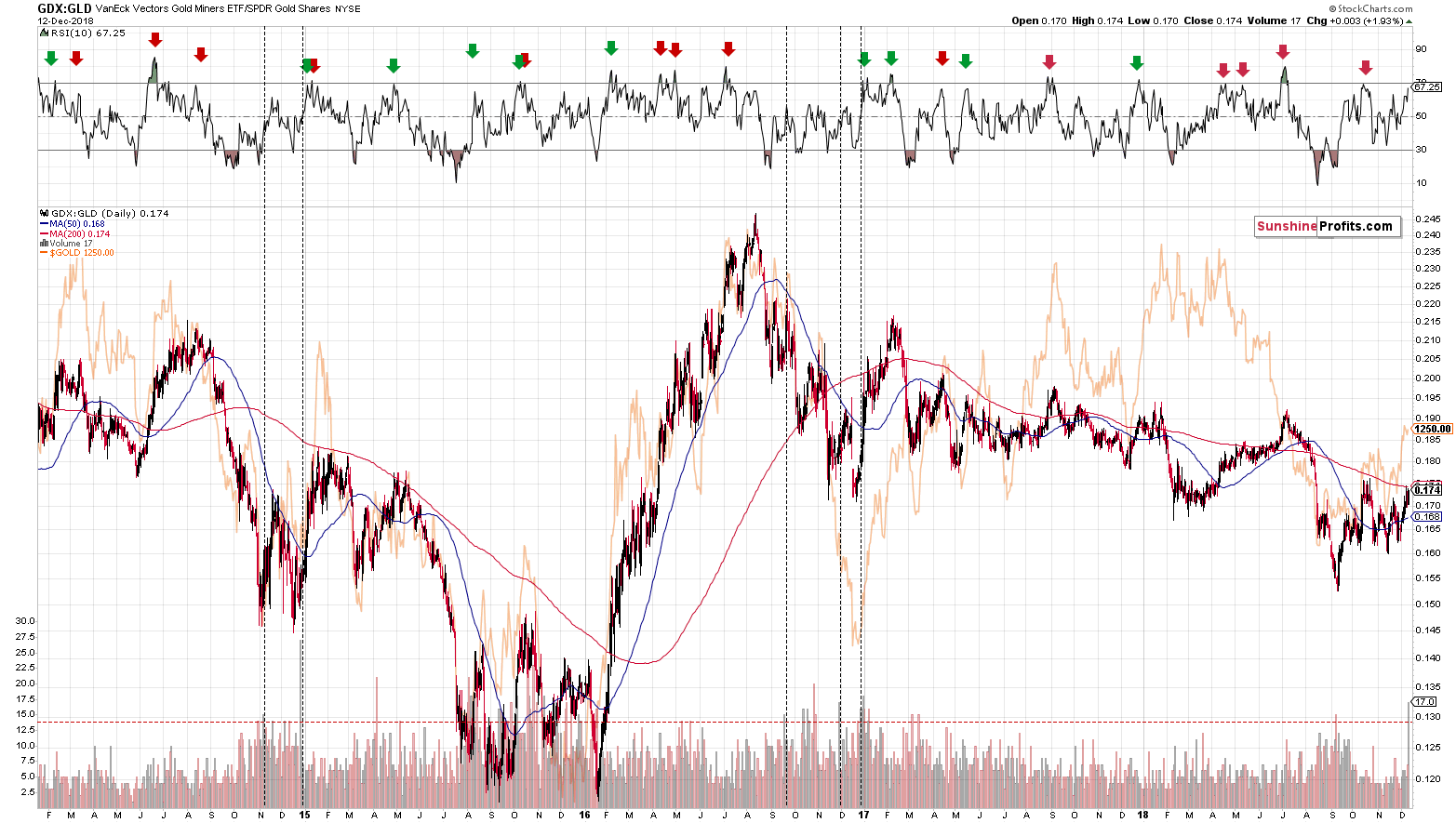Image resolution: width=1456 pixels, height=823 pixels.
Task: Click the MA(50) 0.168 legend entry
Action: [x=77, y=224]
